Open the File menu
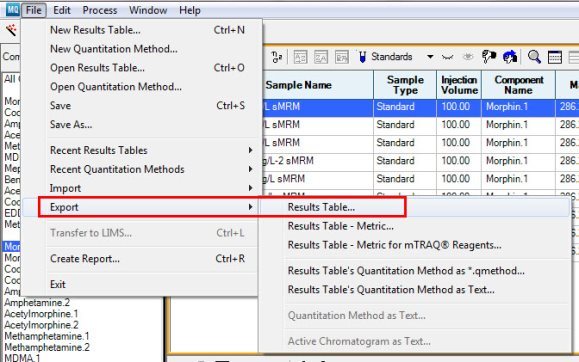 tap(34, 10)
